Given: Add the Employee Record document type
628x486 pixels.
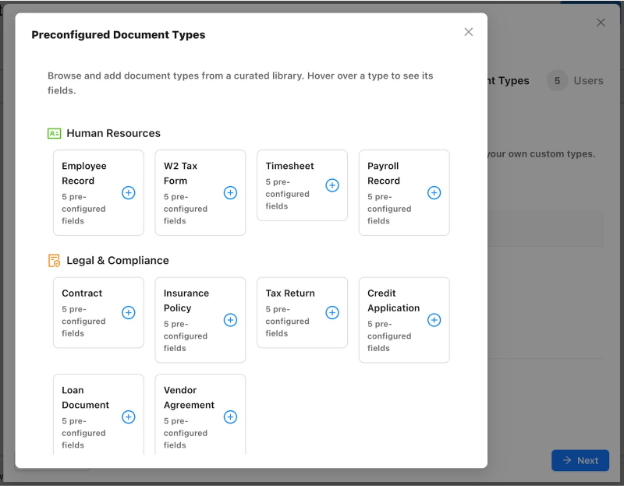Looking at the screenshot, I should 128,193.
